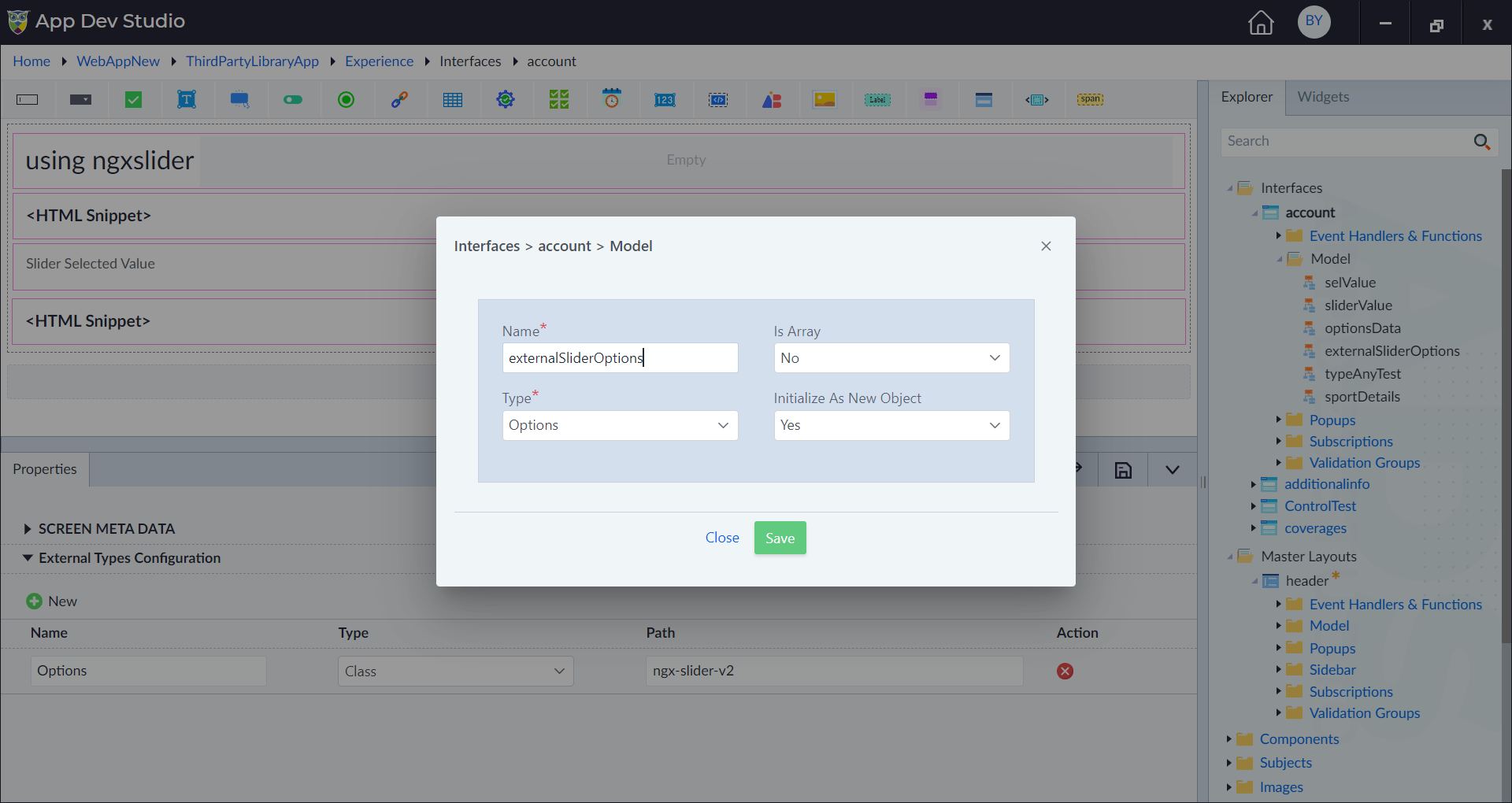The width and height of the screenshot is (1512, 803).
Task: Select the table grid widget icon
Action: pyautogui.click(x=453, y=100)
